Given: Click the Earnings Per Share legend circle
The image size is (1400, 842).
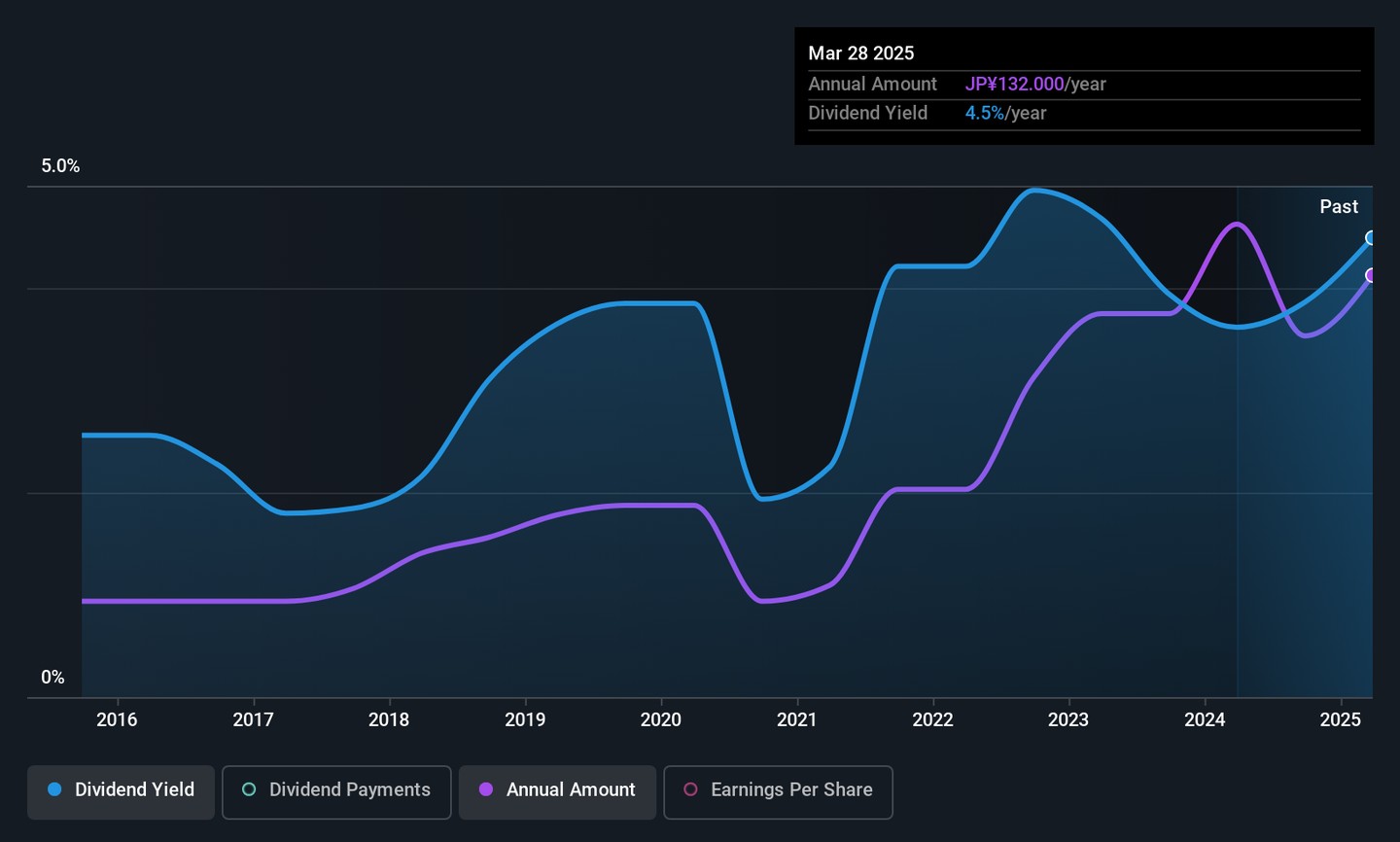Looking at the screenshot, I should [x=690, y=789].
